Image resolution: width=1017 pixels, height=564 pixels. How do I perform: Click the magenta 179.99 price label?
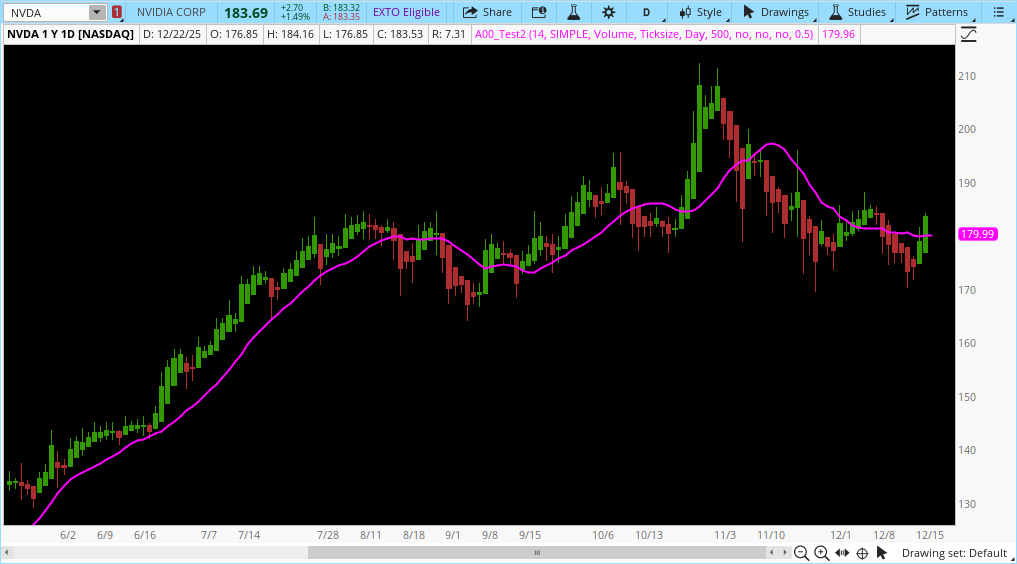[976, 234]
